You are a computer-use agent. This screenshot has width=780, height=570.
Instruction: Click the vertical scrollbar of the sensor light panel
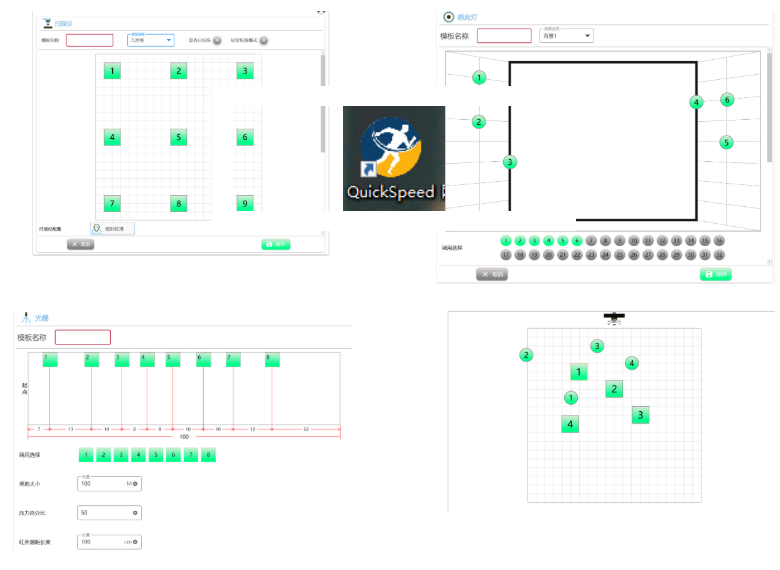769,110
